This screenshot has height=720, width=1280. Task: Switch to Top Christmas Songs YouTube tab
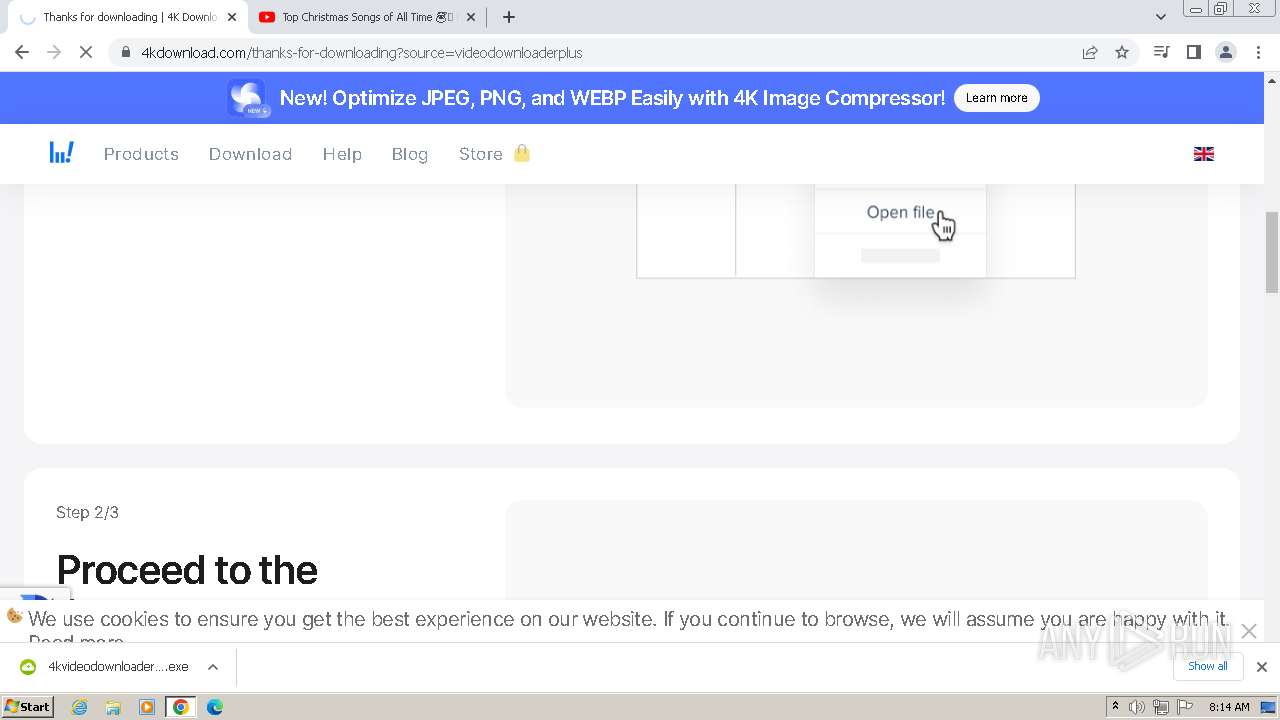point(366,17)
